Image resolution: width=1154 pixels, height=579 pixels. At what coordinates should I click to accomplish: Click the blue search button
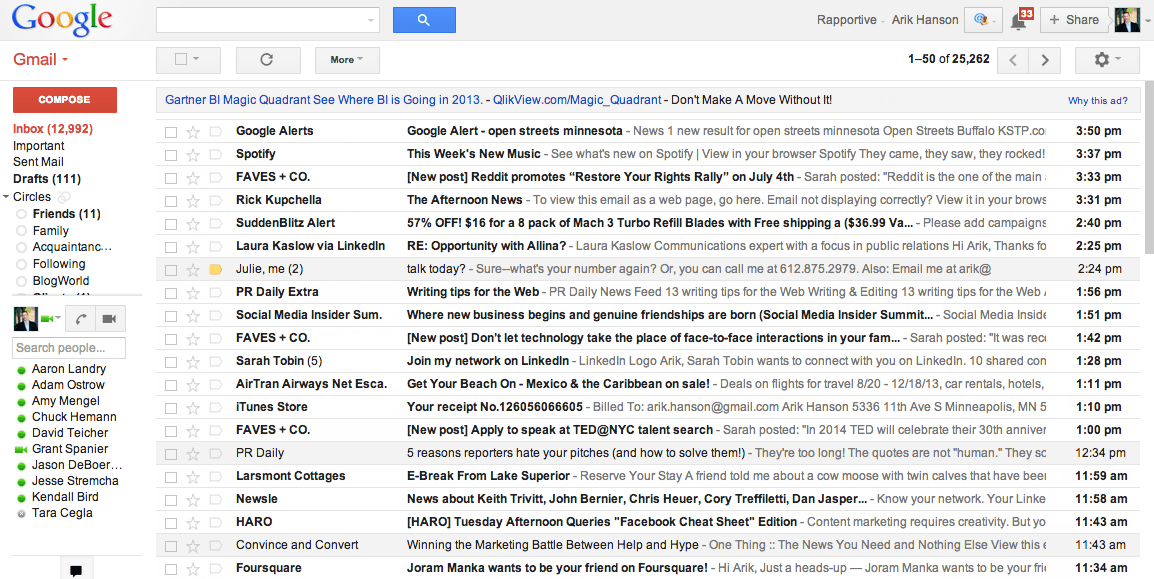click(x=424, y=20)
